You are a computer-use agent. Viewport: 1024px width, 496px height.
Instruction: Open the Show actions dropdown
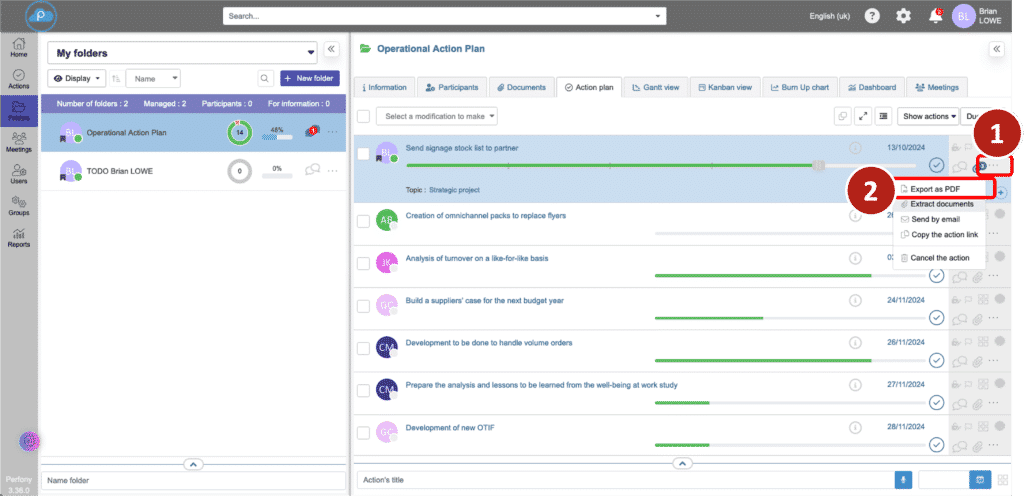(x=927, y=116)
